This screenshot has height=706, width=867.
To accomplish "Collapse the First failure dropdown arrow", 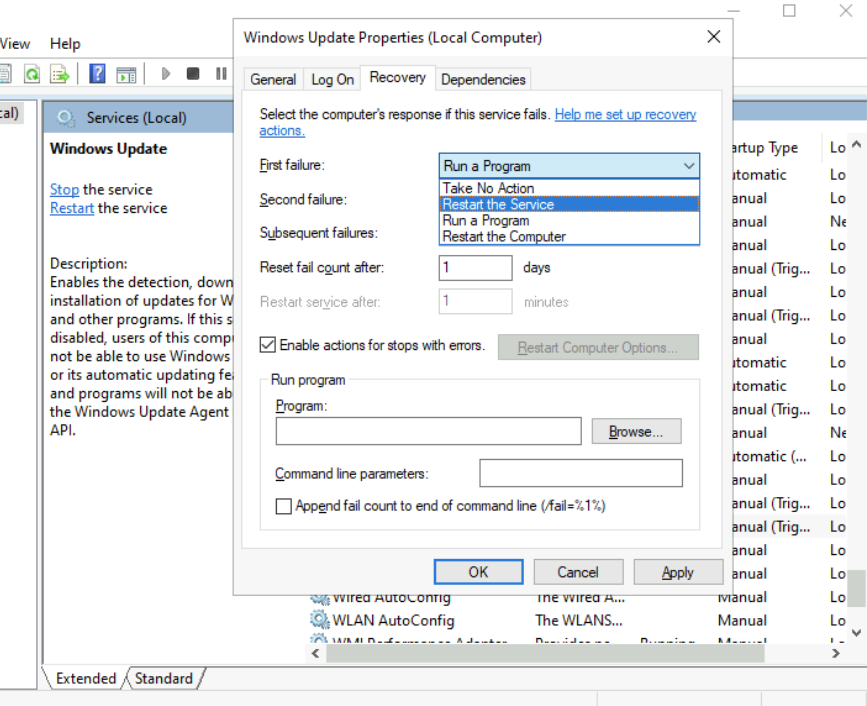I will click(688, 166).
